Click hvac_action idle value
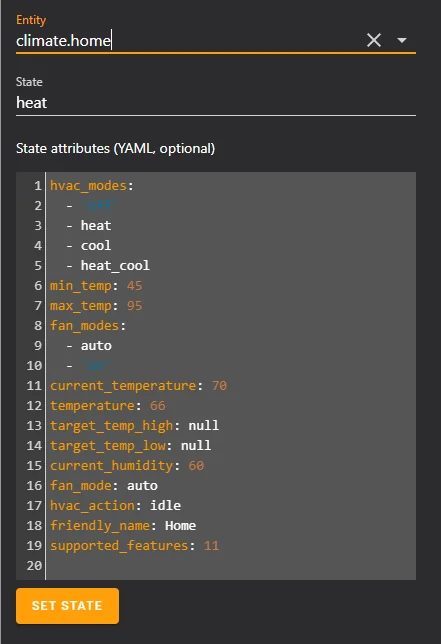Image resolution: width=441 pixels, height=644 pixels. (x=165, y=506)
